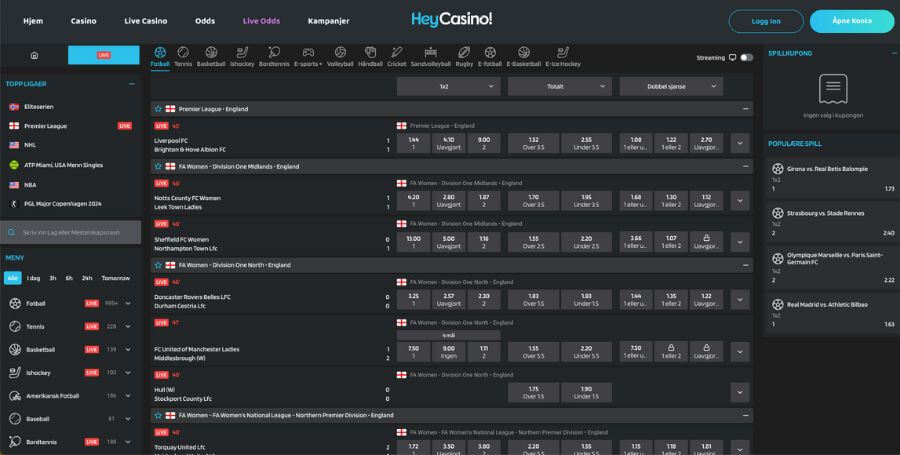Expand Fotball category in menu
Screen dimensions: 900x455
tap(128, 304)
